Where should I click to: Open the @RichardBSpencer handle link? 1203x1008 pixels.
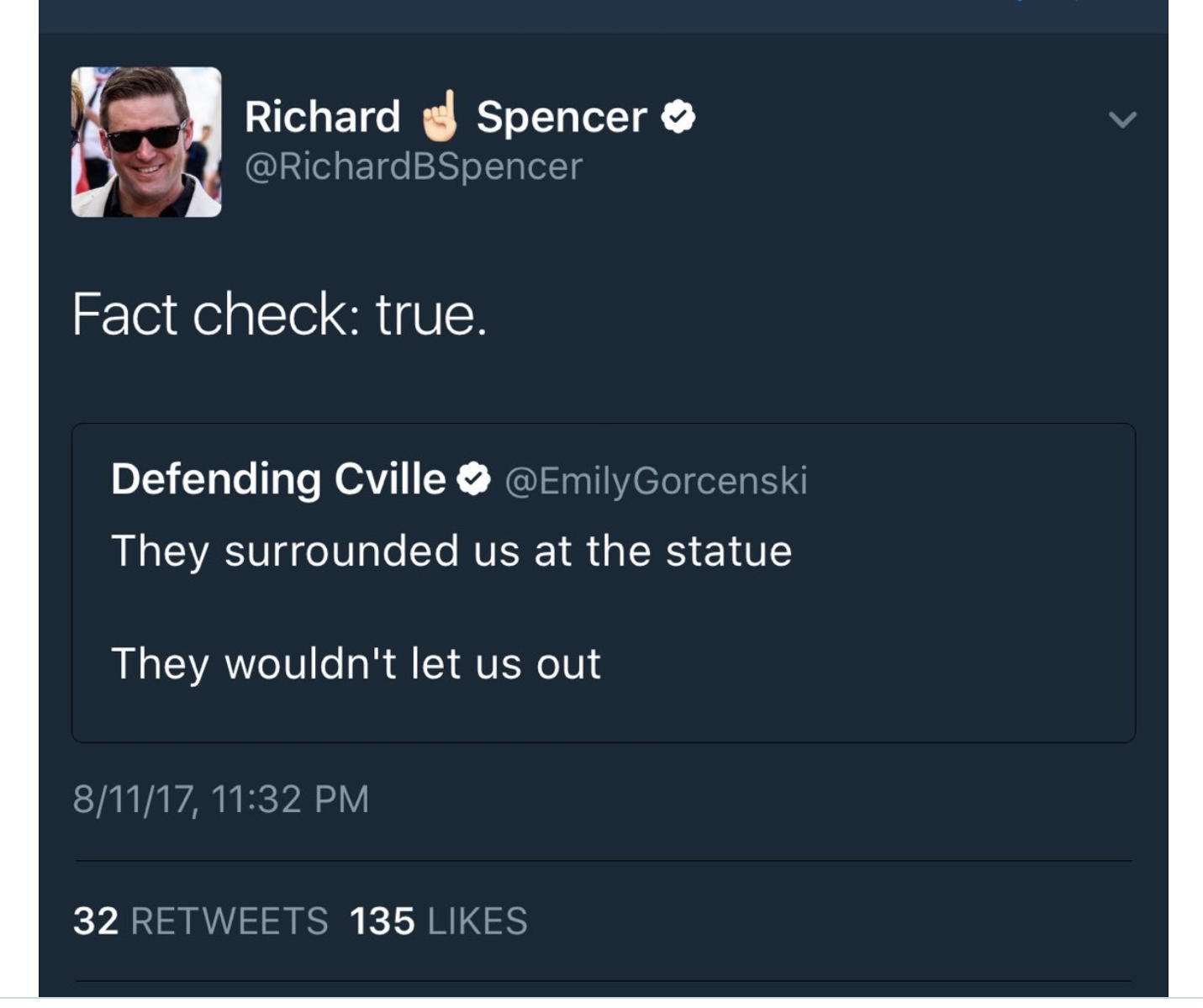point(413,166)
